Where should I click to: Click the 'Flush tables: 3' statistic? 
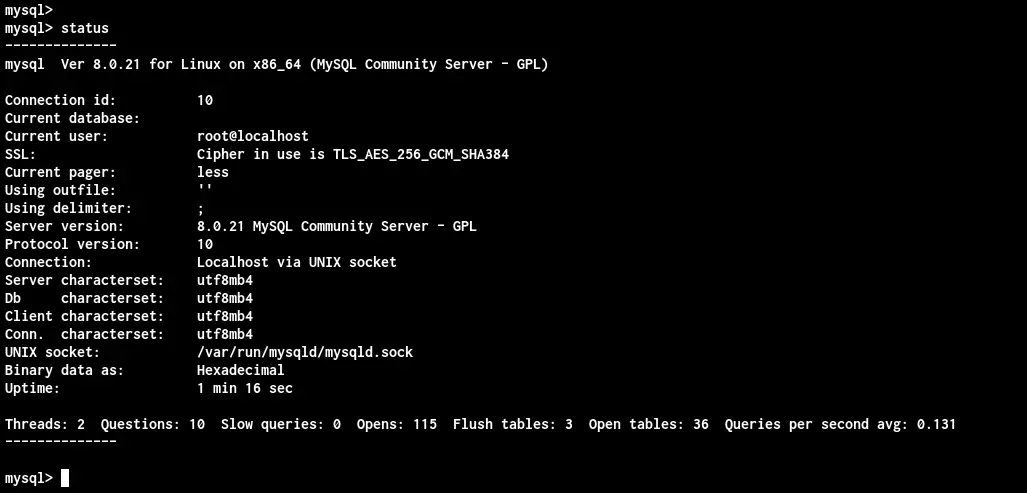(x=513, y=424)
